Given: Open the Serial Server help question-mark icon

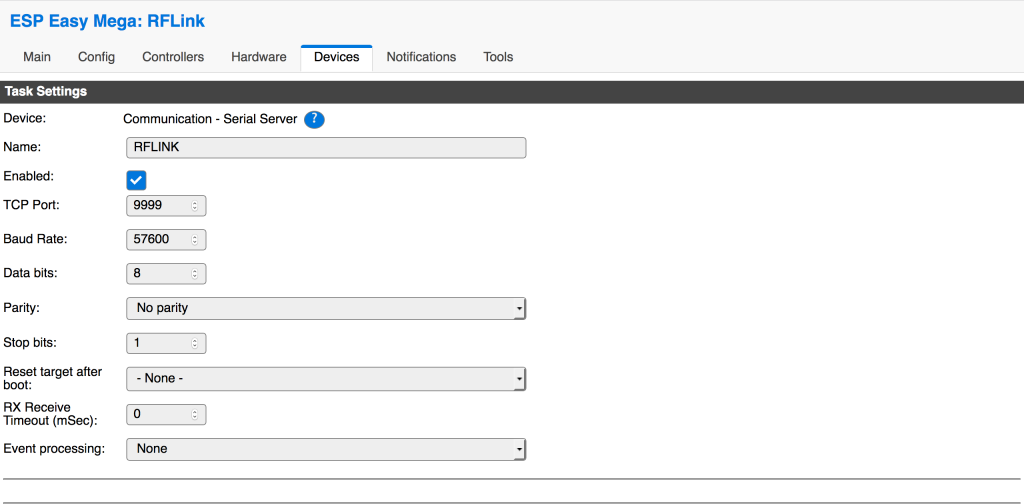Looking at the screenshot, I should (314, 119).
